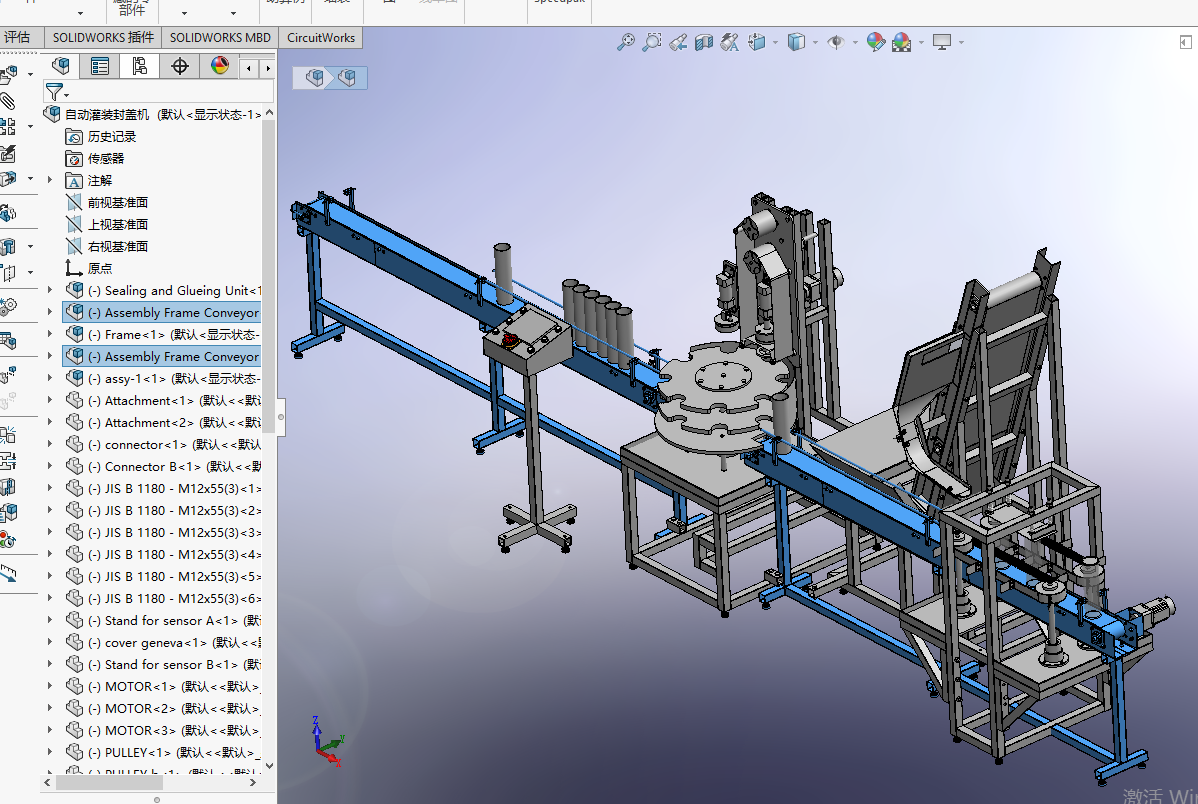Click the feature tree horizontal scroll-right arrow
This screenshot has height=804, width=1198.
point(253,783)
